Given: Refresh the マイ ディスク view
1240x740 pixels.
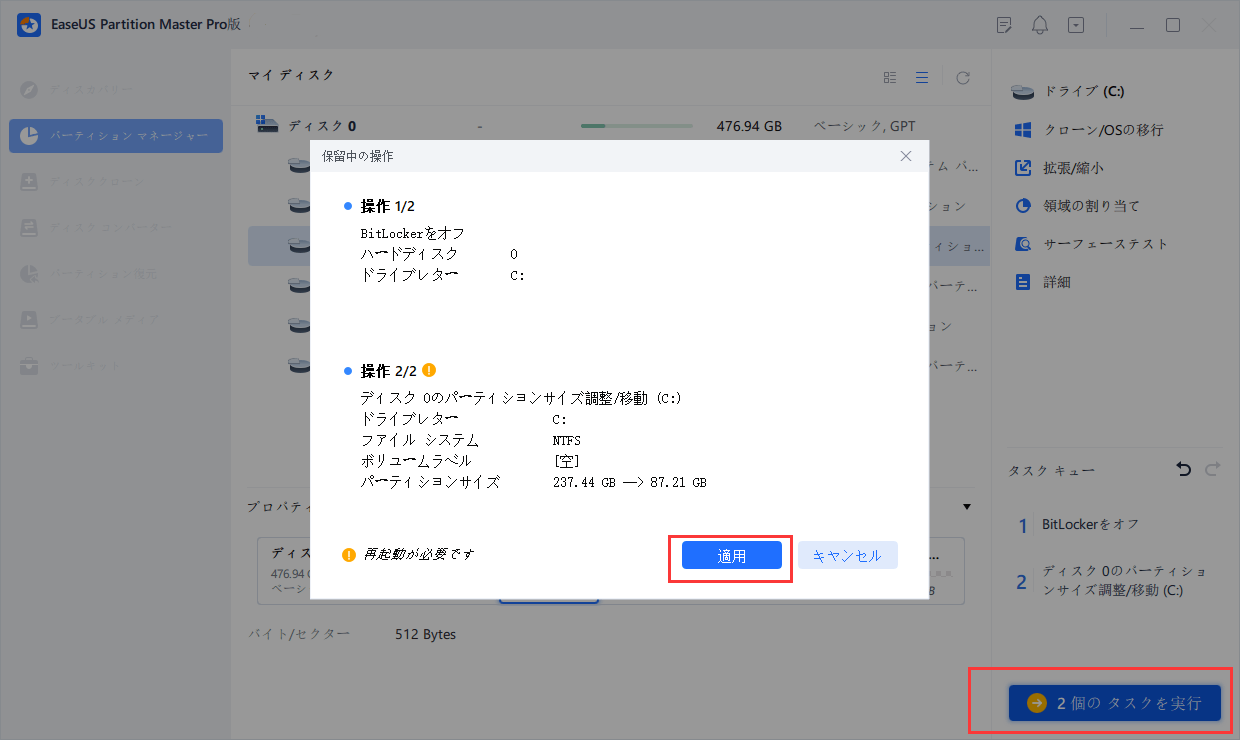Looking at the screenshot, I should tap(962, 76).
